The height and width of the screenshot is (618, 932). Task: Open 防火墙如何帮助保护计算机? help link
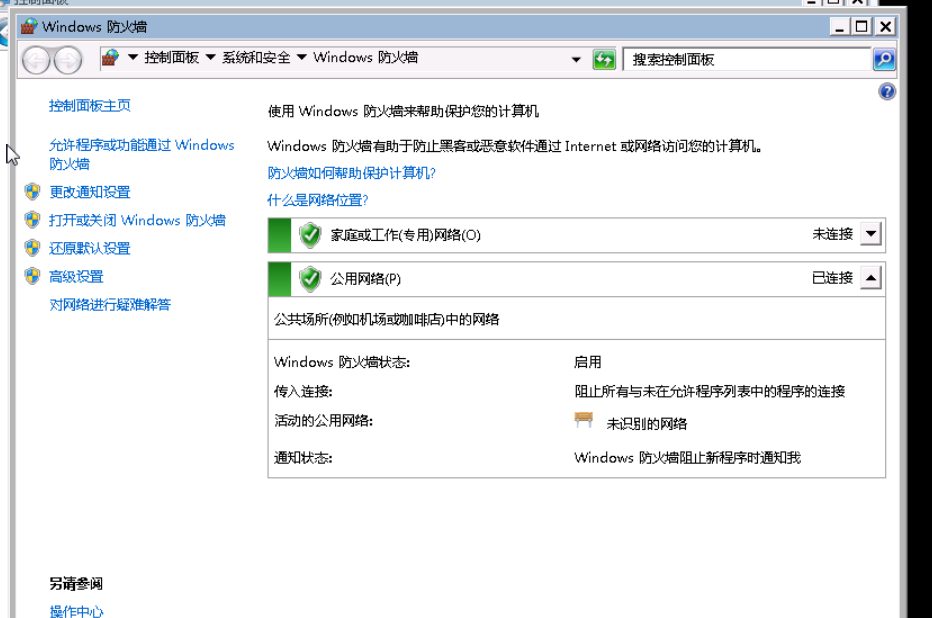(351, 173)
